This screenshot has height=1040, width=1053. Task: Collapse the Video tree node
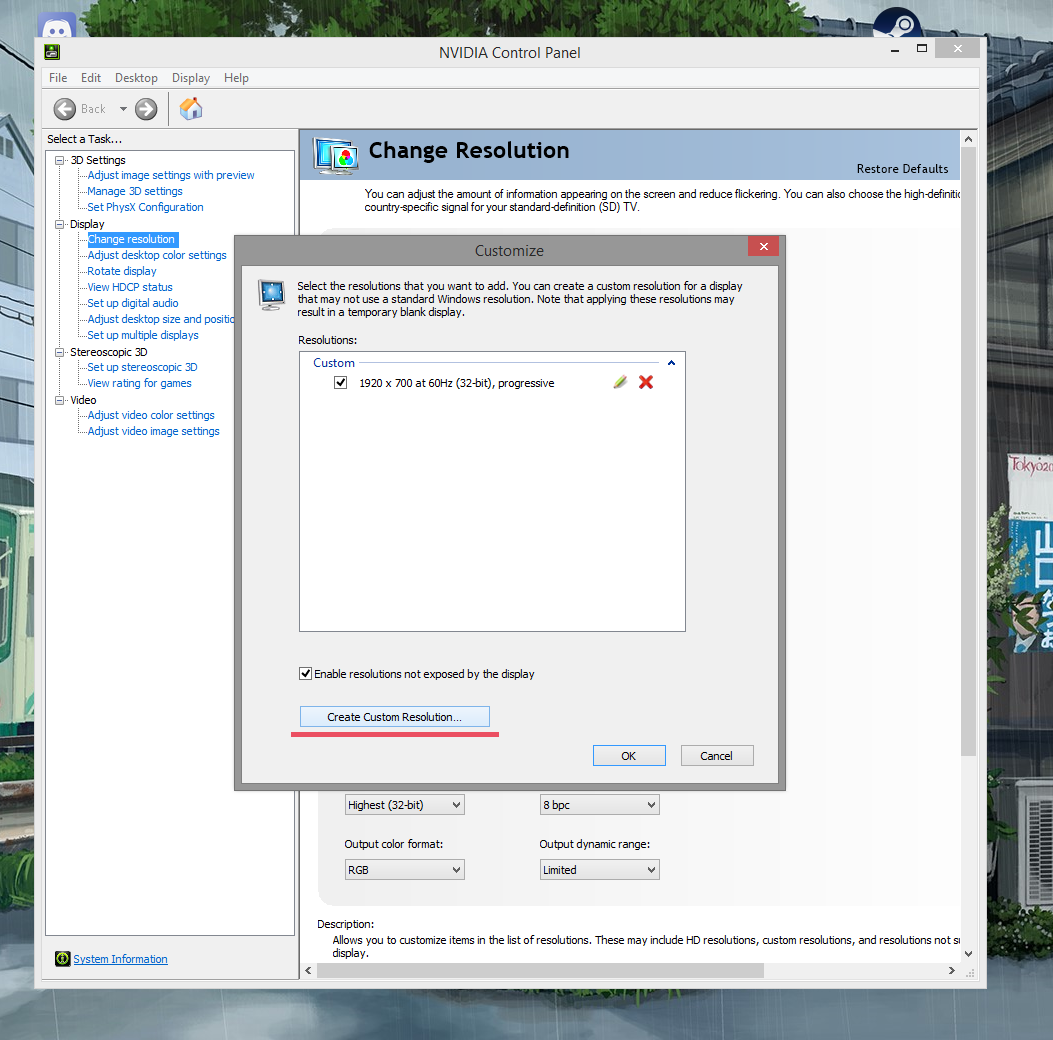pyautogui.click(x=59, y=400)
